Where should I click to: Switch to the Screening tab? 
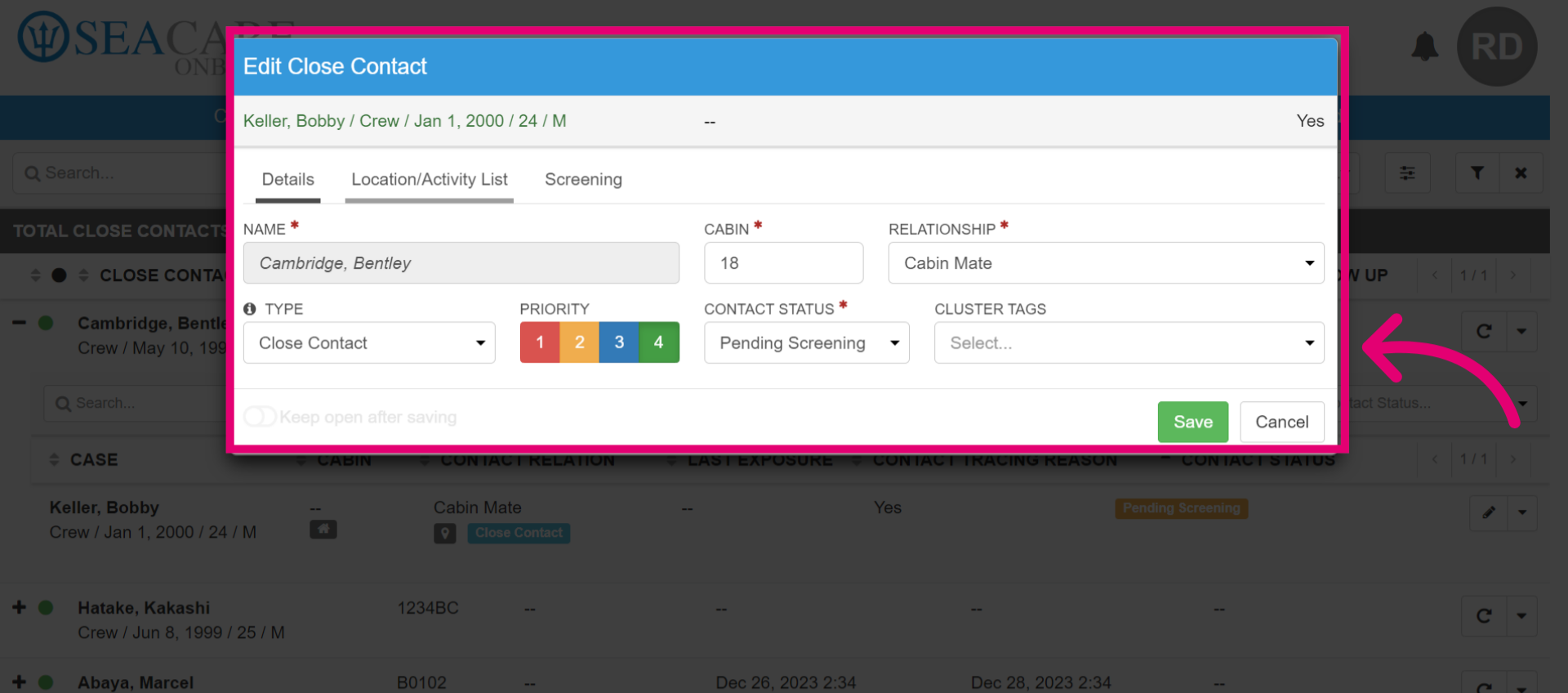(583, 180)
